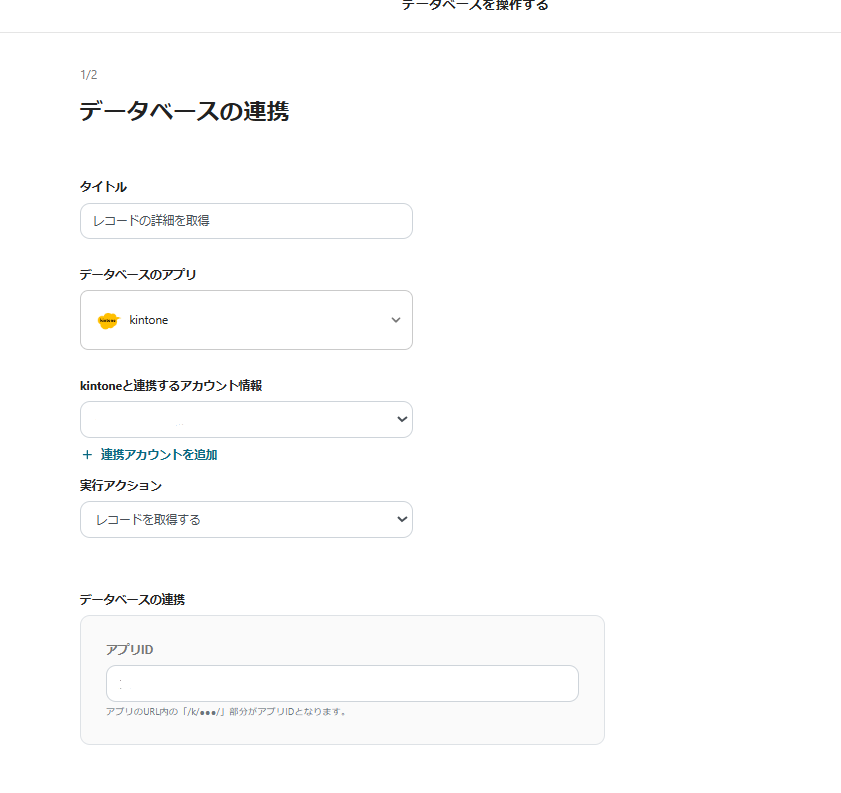Click the アプリID hint text below the field
Image resolution: width=841 pixels, height=793 pixels.
click(x=226, y=712)
